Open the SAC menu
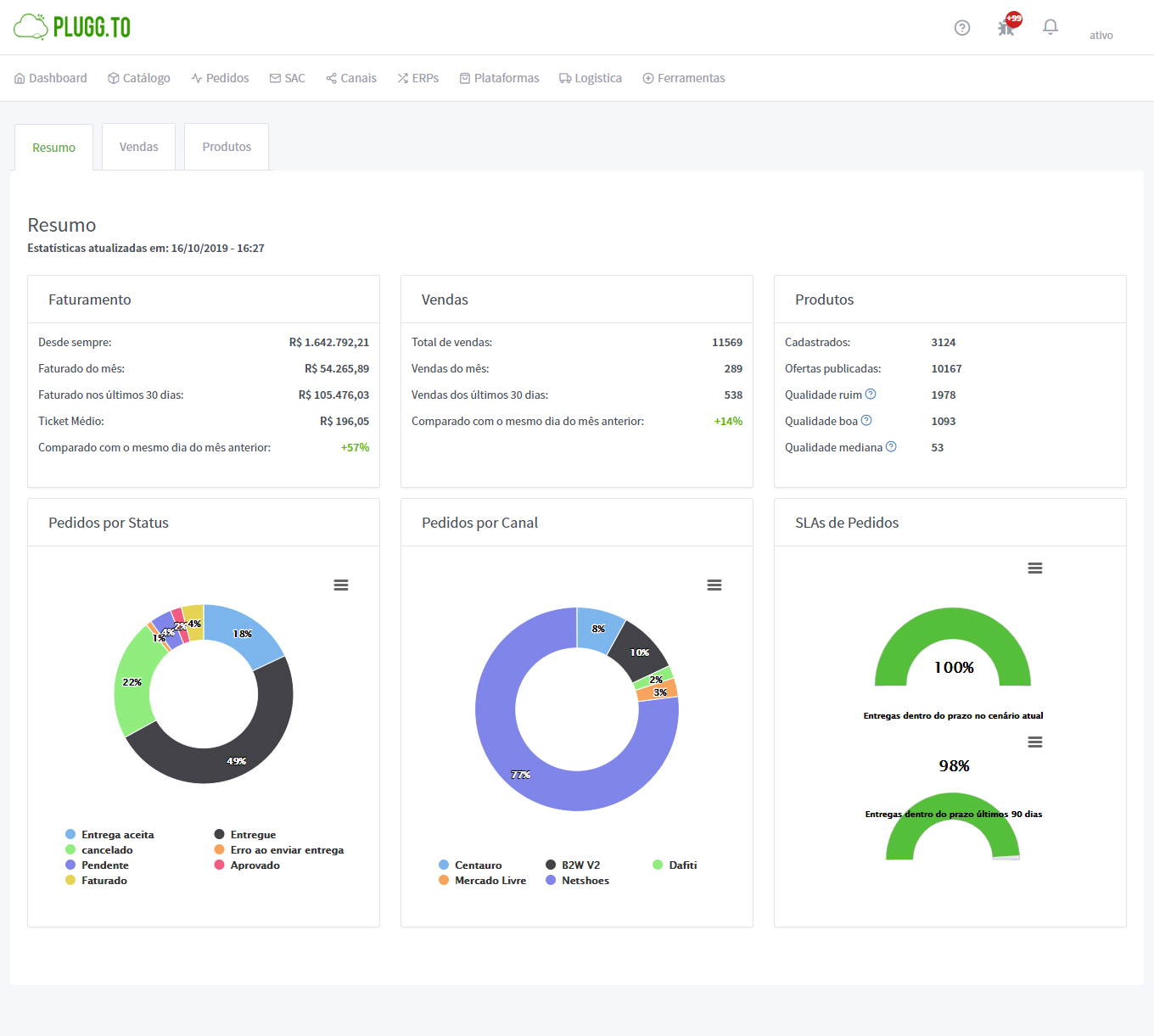This screenshot has width=1154, height=1036. click(x=287, y=78)
